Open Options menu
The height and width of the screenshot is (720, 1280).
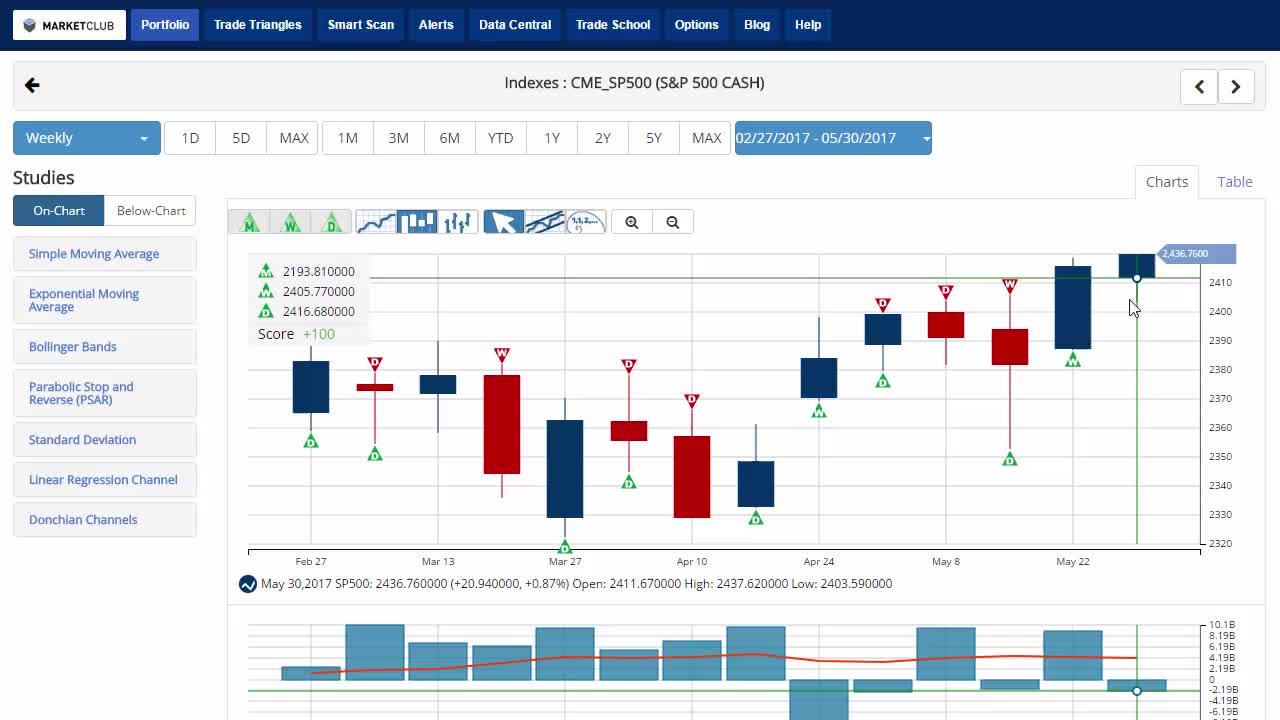point(696,25)
